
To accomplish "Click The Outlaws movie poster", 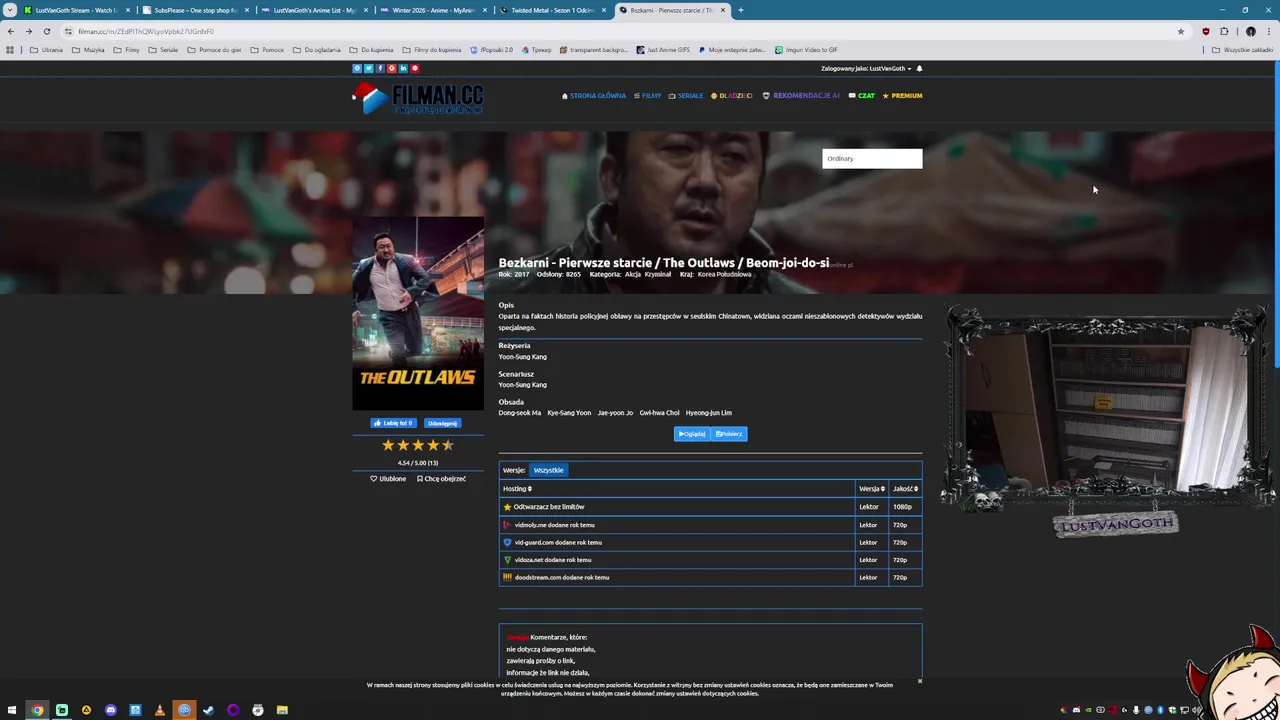I will [418, 313].
